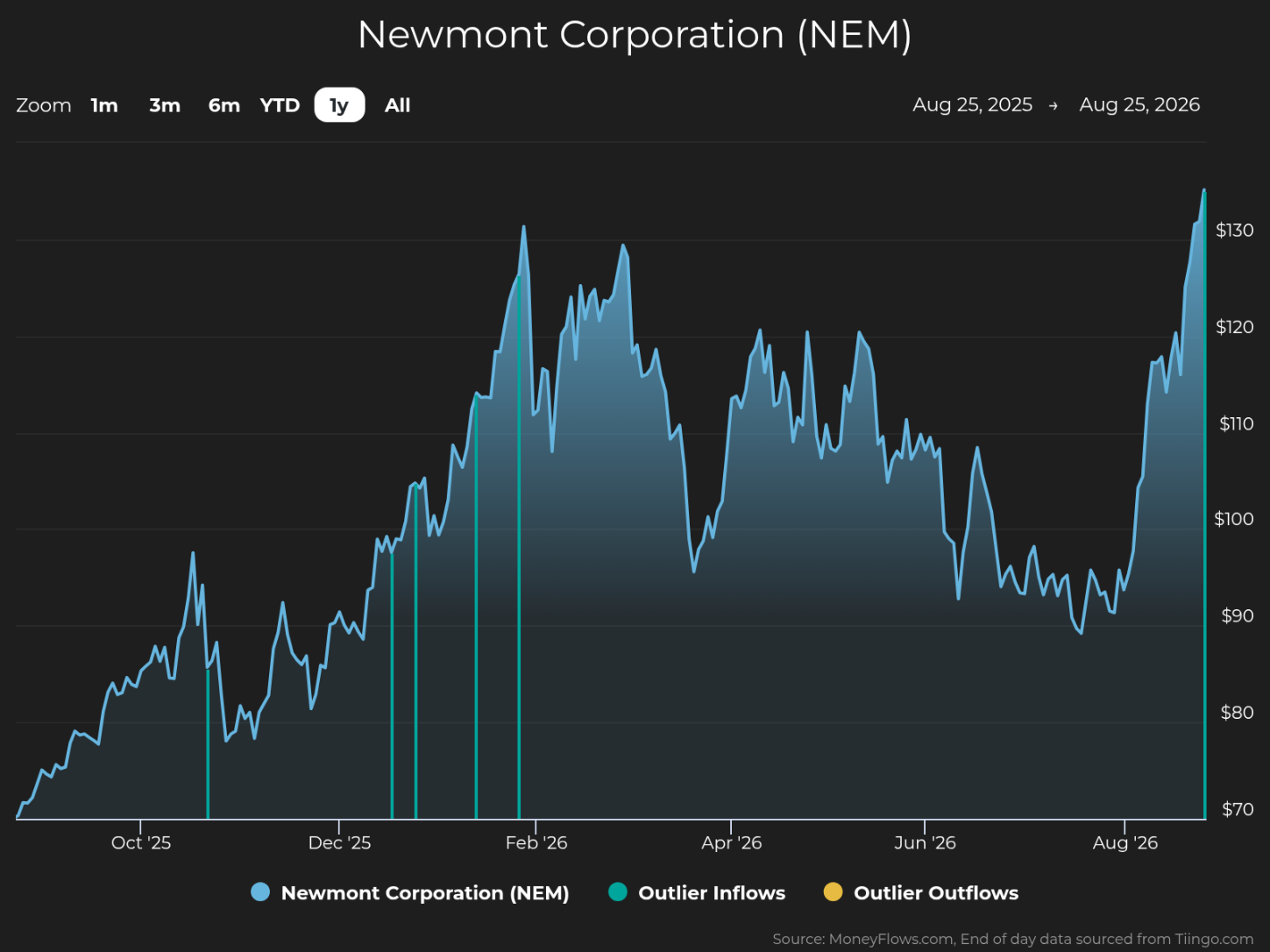The image size is (1270, 952).
Task: Set zoom to 3m range
Action: [x=165, y=105]
